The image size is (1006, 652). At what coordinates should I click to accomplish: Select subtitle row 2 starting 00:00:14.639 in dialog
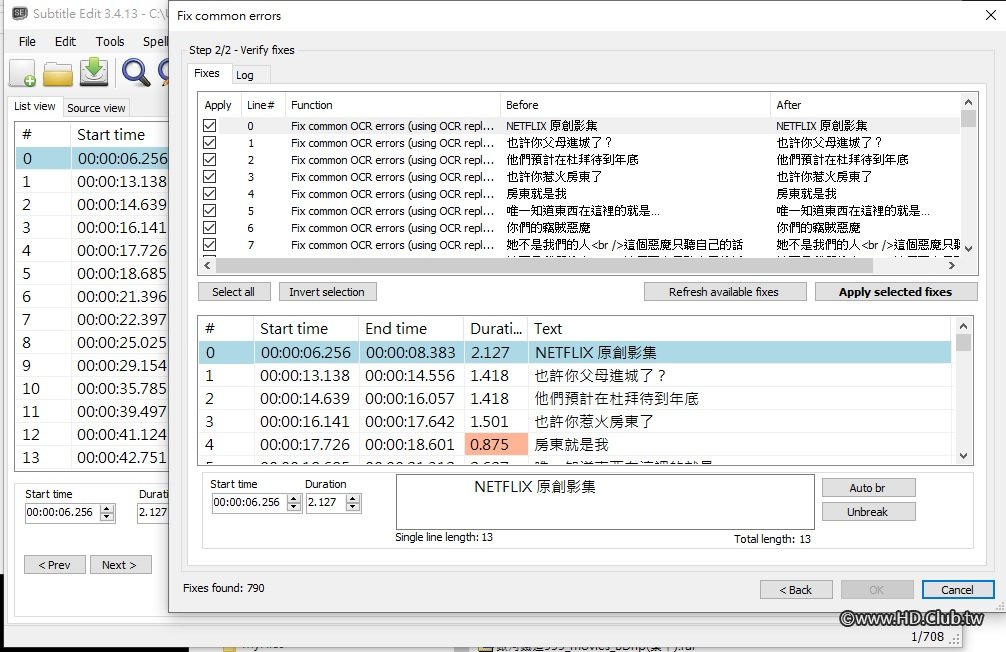574,399
